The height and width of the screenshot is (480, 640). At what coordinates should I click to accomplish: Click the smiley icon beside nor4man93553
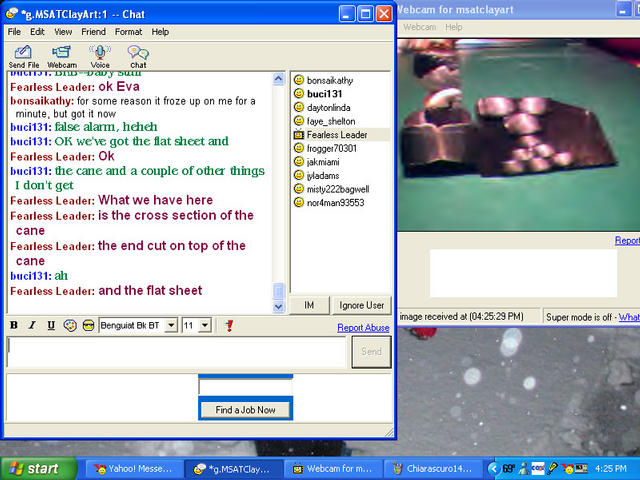click(299, 202)
